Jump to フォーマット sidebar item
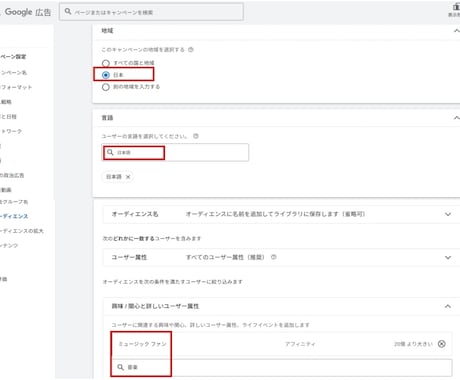The height and width of the screenshot is (380, 460). point(16,87)
